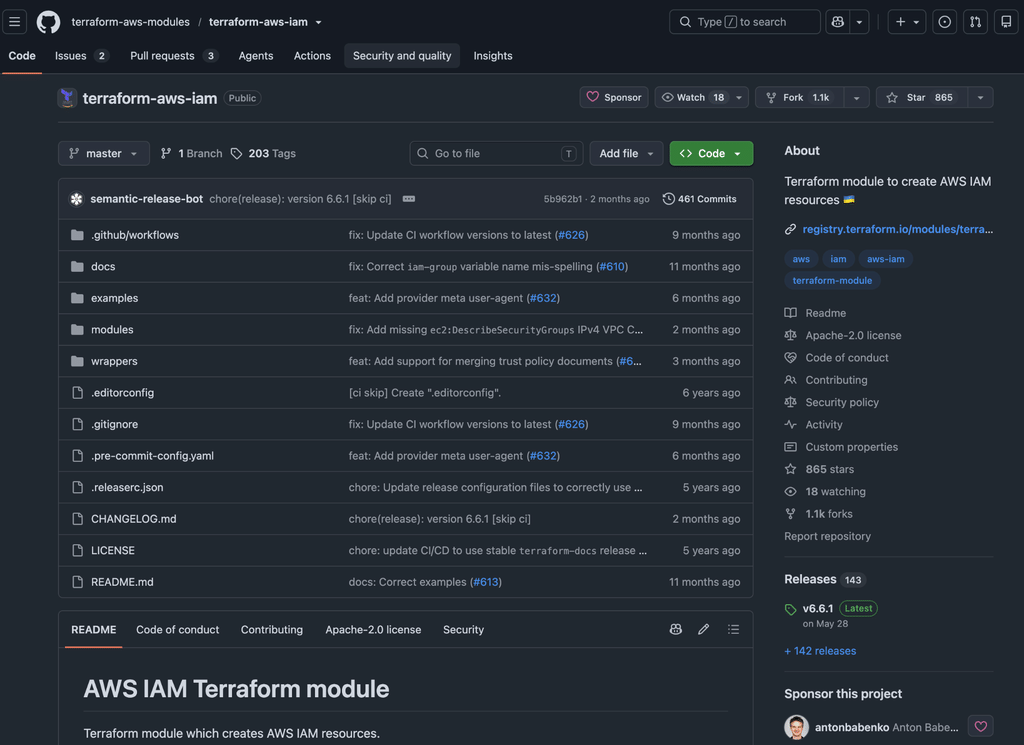
Task: Click the aws topic tag
Action: coord(801,259)
